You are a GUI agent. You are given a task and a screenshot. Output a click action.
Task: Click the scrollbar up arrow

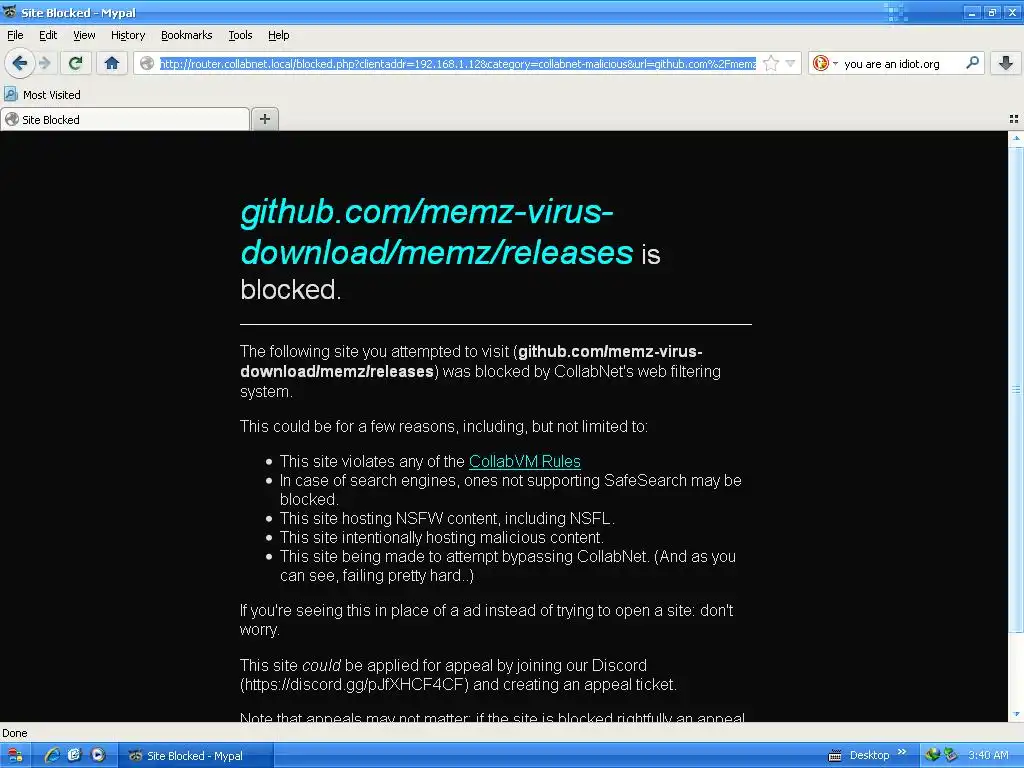(x=1016, y=138)
